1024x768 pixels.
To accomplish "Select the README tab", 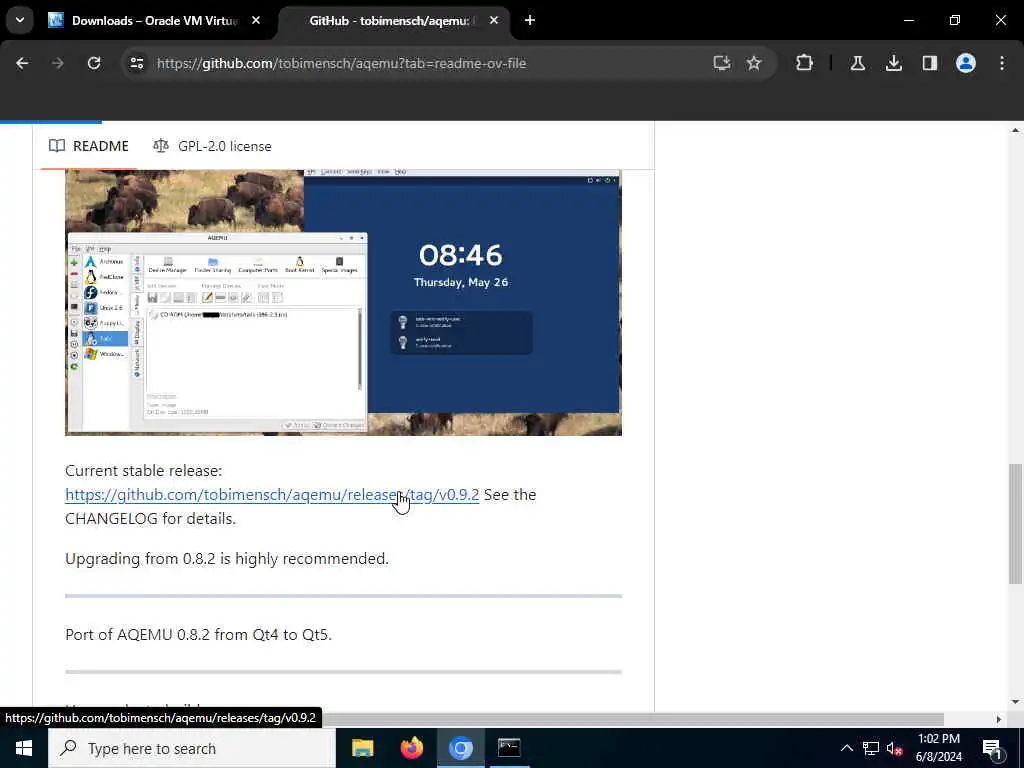I will coord(89,146).
